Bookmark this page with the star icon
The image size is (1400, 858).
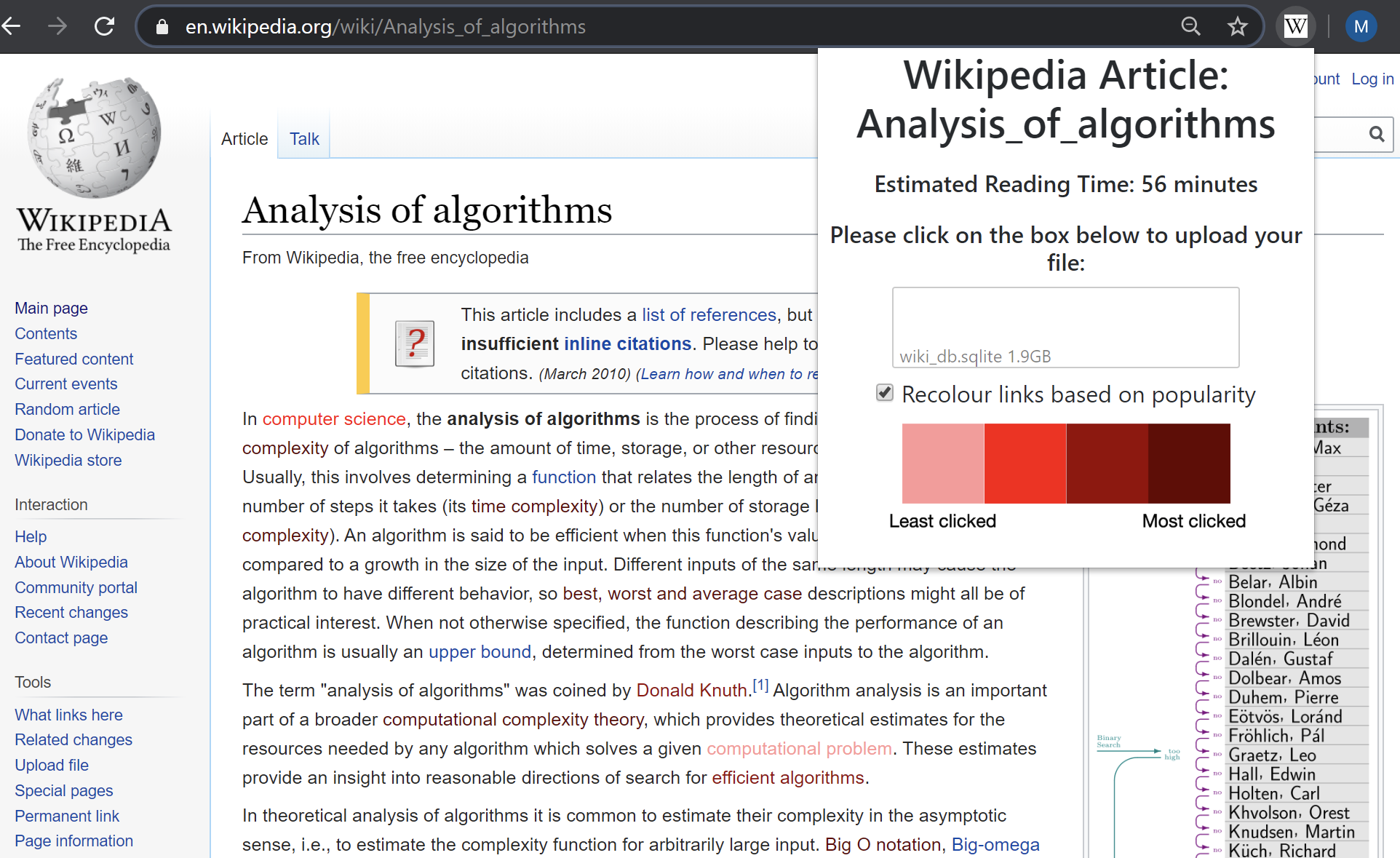(1237, 26)
